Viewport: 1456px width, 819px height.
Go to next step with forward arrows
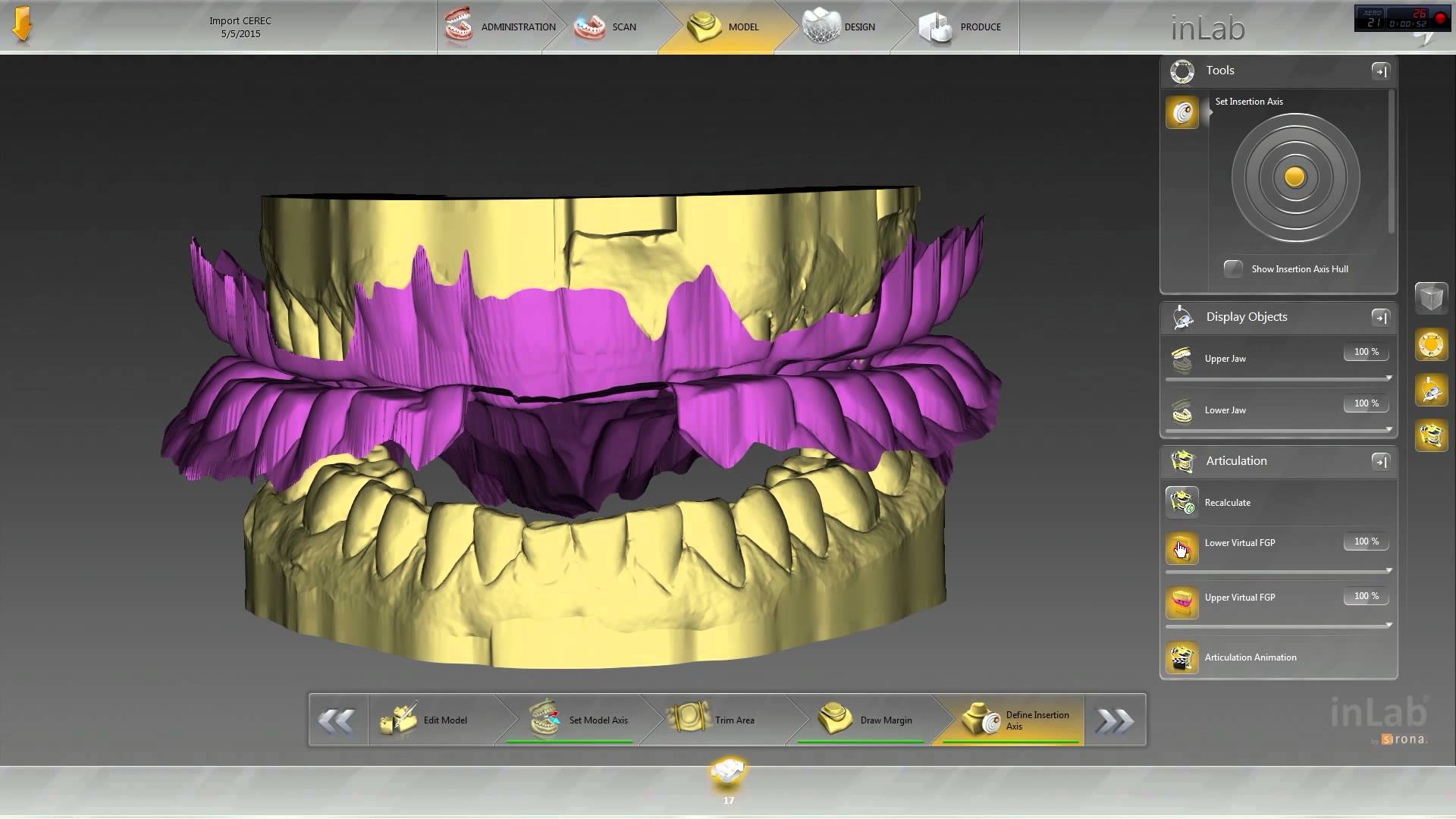[x=1115, y=720]
